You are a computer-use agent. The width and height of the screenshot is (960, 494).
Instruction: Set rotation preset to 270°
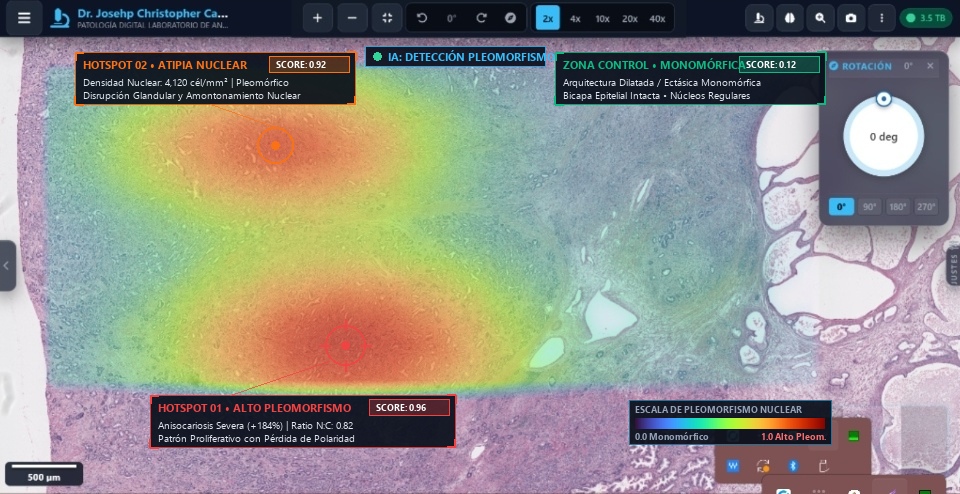pos(926,207)
